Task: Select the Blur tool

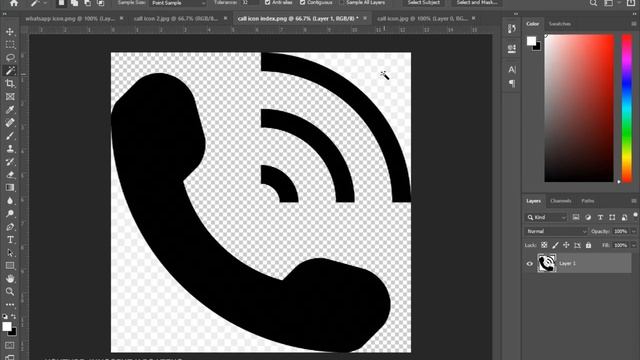Action: [x=10, y=201]
